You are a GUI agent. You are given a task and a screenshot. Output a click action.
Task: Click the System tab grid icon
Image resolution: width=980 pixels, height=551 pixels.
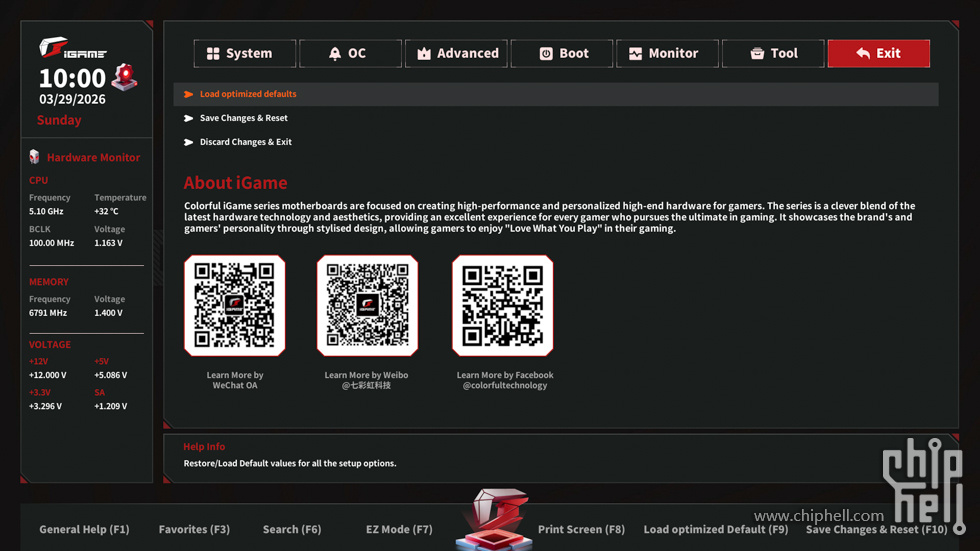(x=213, y=54)
